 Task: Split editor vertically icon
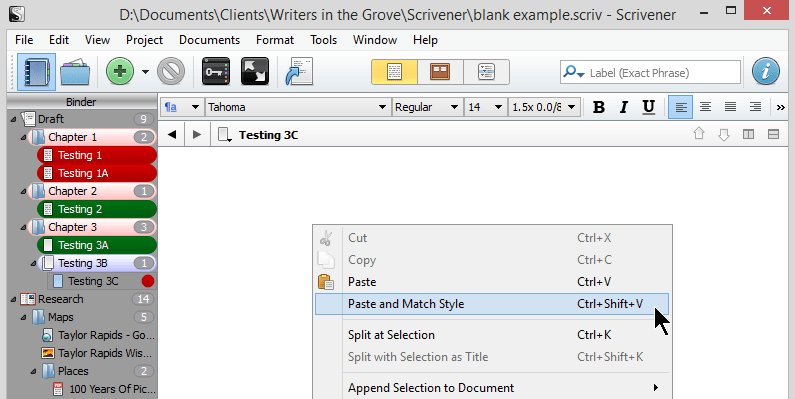[x=748, y=134]
